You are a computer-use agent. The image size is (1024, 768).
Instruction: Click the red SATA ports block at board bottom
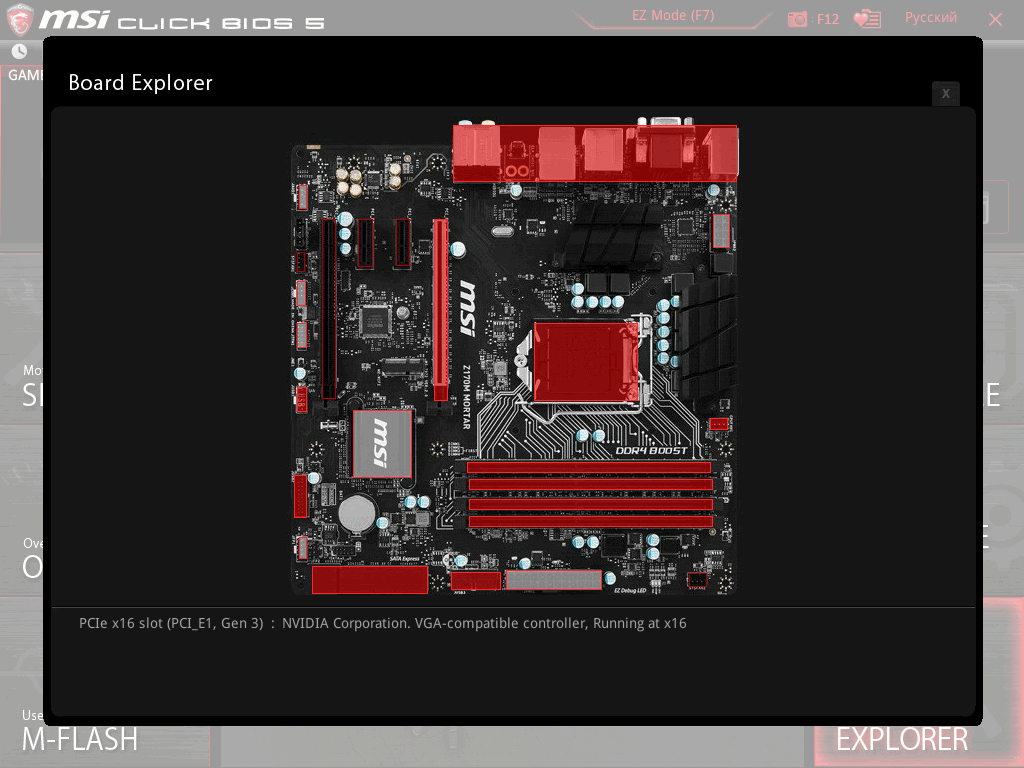click(370, 579)
